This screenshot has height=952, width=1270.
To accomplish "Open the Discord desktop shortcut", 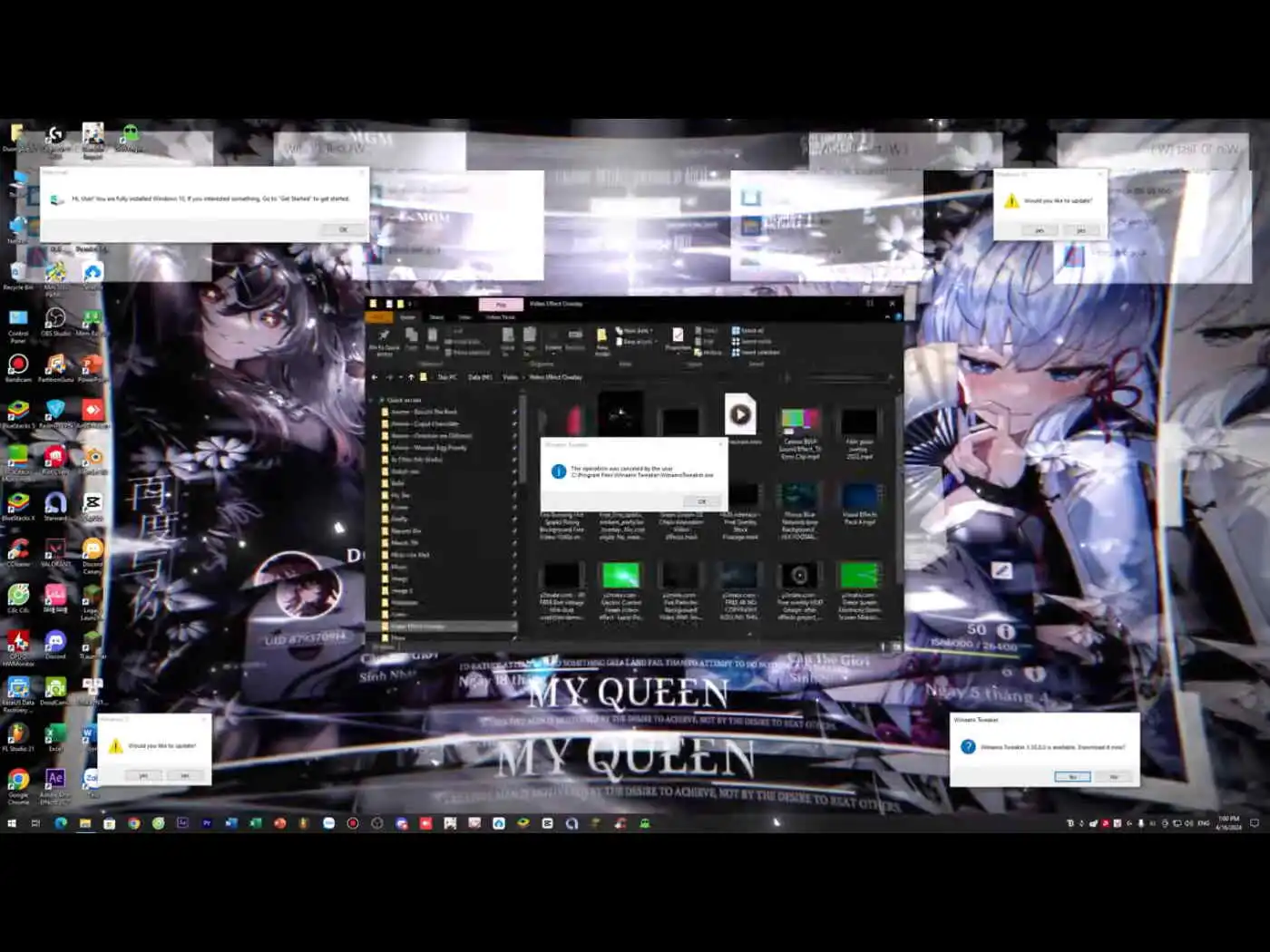I will [x=55, y=645].
